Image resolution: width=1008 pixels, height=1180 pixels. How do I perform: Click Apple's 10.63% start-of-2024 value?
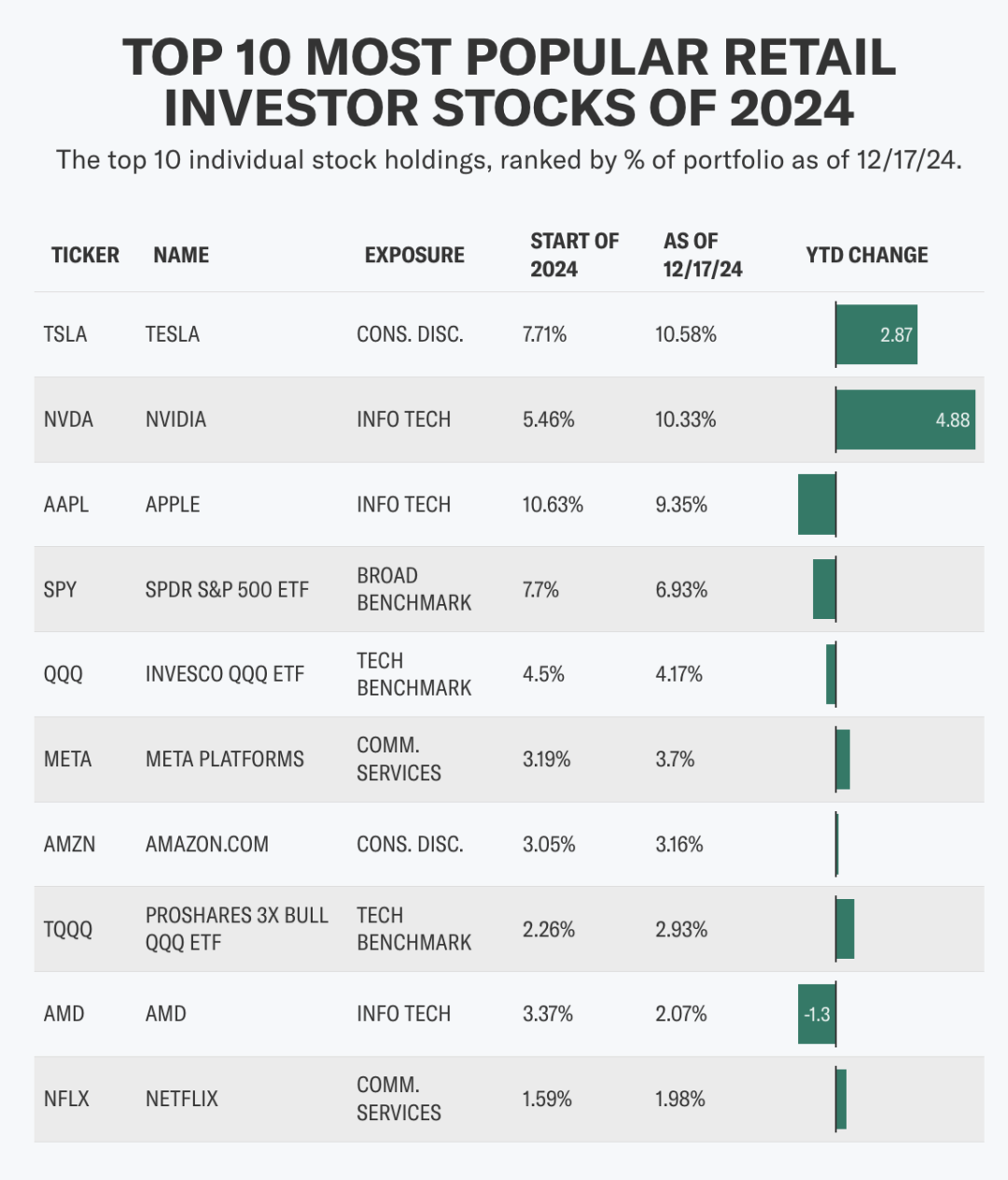tap(553, 504)
